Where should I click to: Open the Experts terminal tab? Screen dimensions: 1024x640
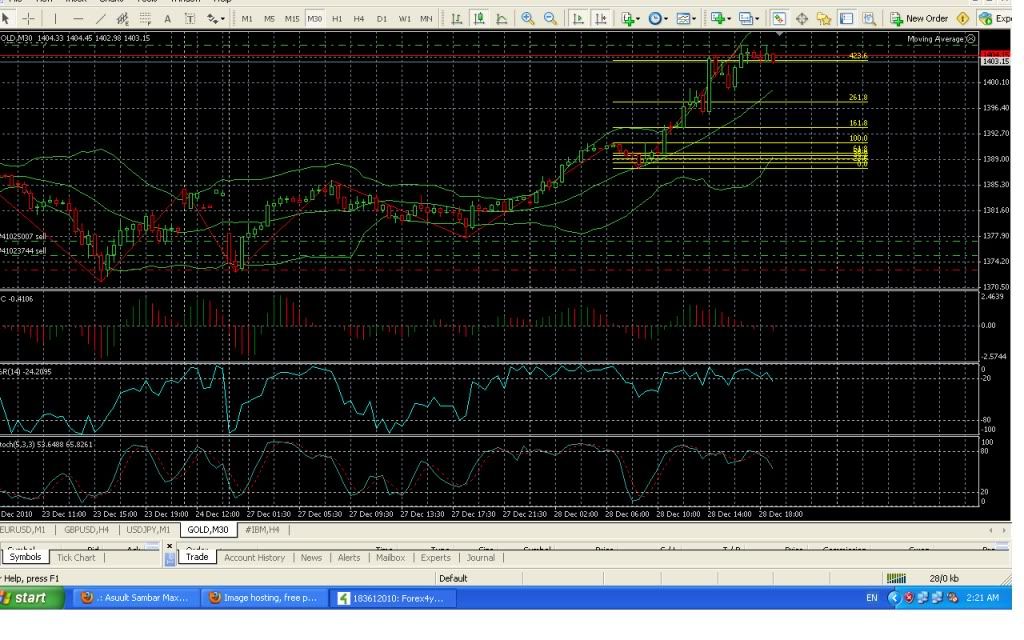pos(436,558)
